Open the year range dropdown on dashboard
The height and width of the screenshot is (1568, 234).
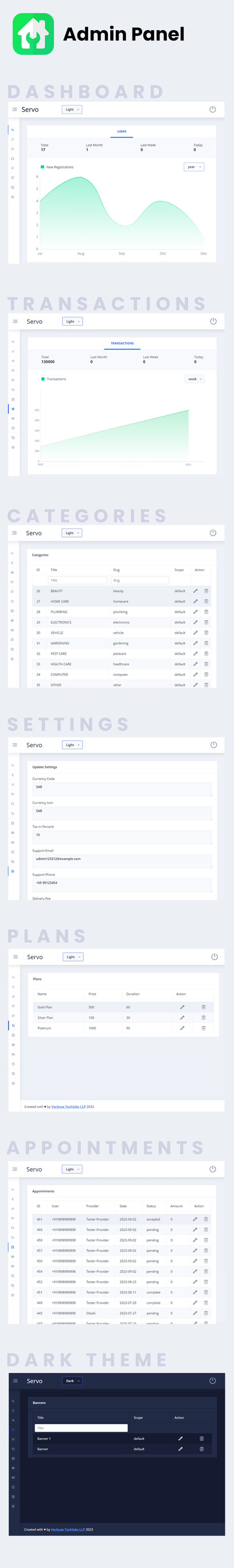194,167
